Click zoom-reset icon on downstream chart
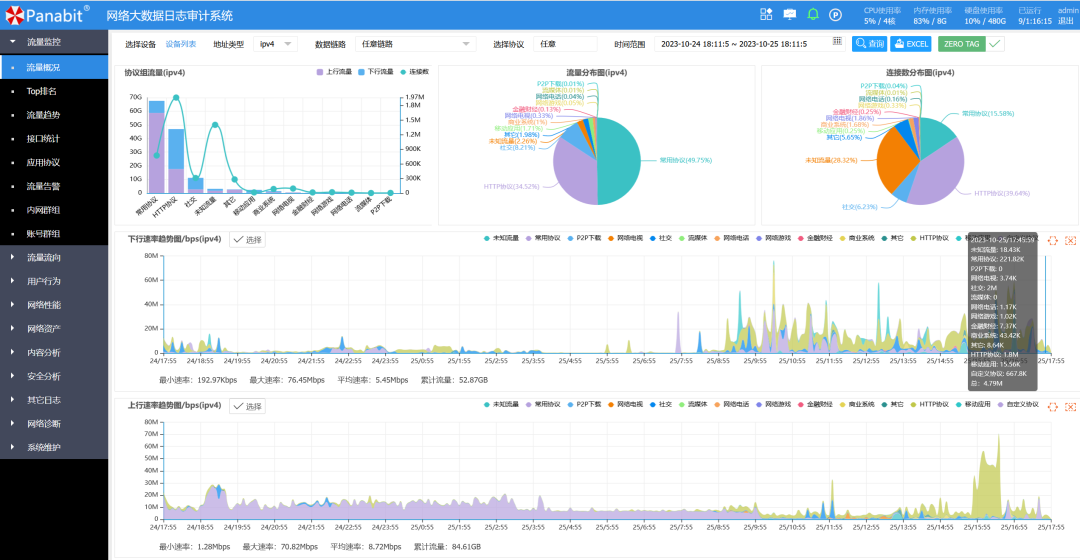The image size is (1080, 560). pyautogui.click(x=1070, y=240)
